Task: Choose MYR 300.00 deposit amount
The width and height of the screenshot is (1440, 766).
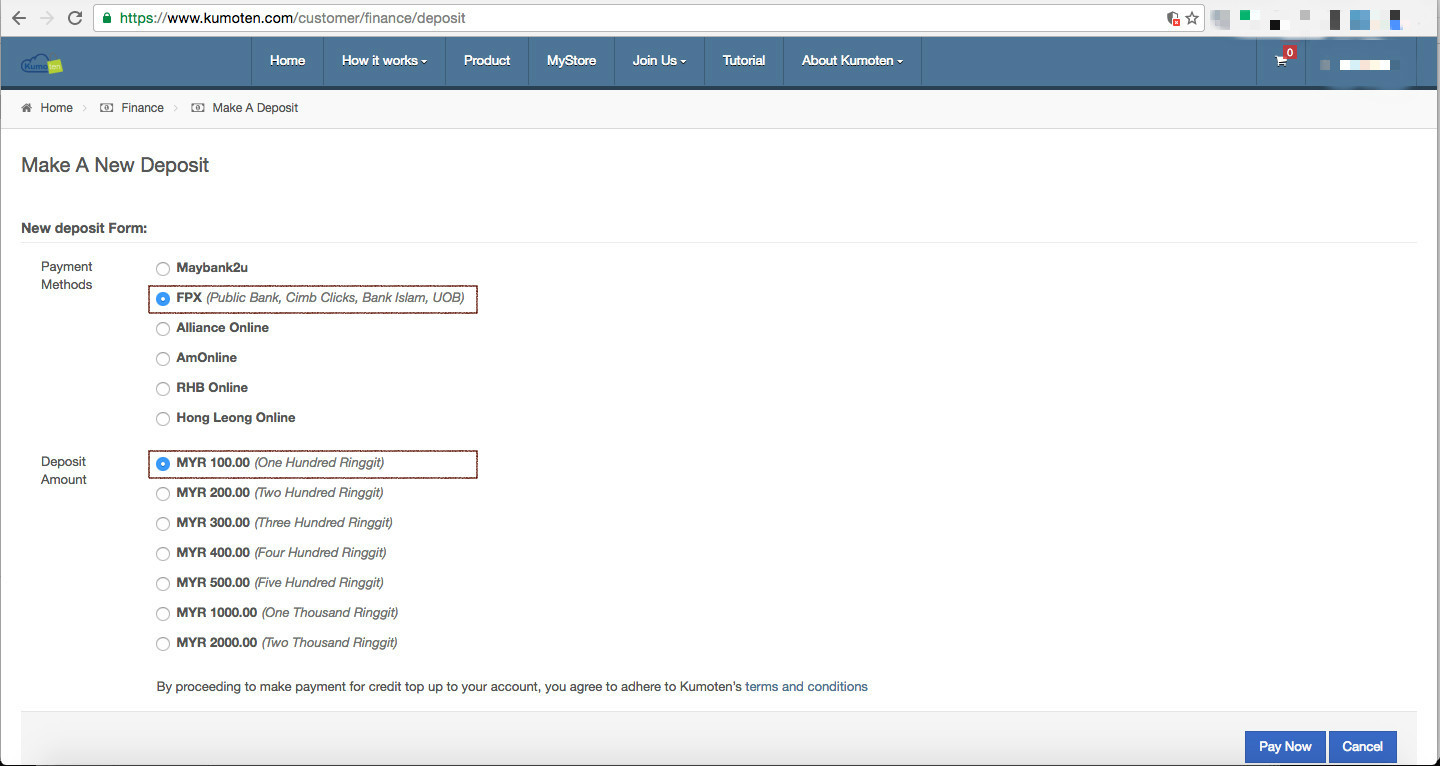Action: pyautogui.click(x=163, y=524)
